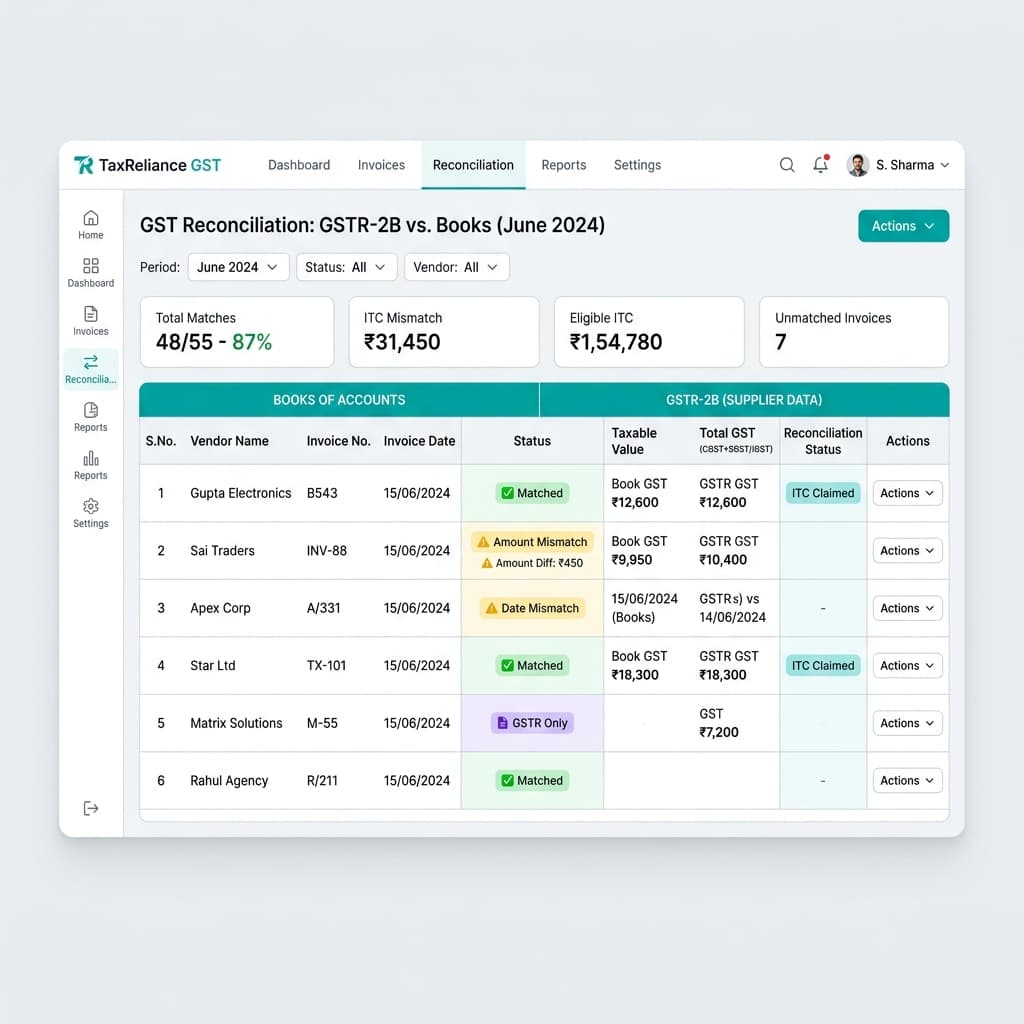The width and height of the screenshot is (1024, 1024).
Task: Click the GSTR-2B (SUPPLIER DATA) header
Action: pyautogui.click(x=744, y=400)
